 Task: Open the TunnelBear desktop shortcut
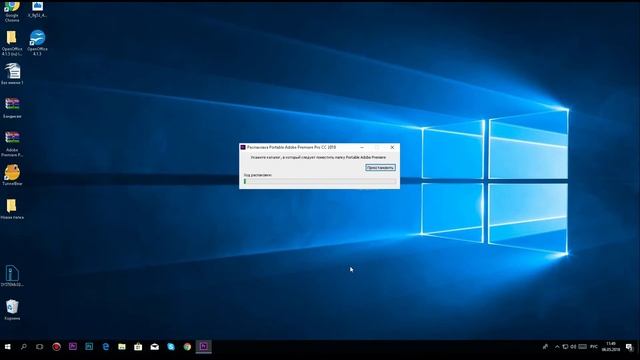point(12,175)
